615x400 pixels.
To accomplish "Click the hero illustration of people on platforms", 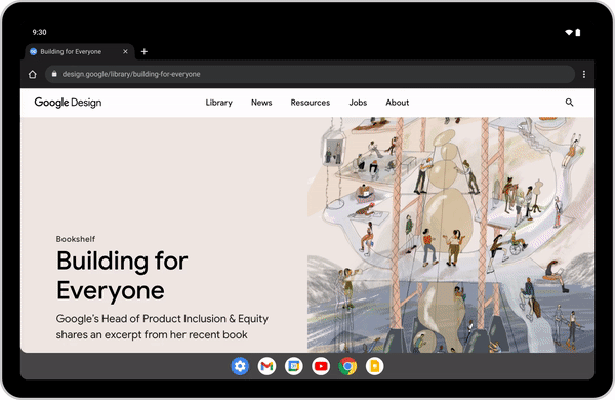I will pyautogui.click(x=450, y=235).
